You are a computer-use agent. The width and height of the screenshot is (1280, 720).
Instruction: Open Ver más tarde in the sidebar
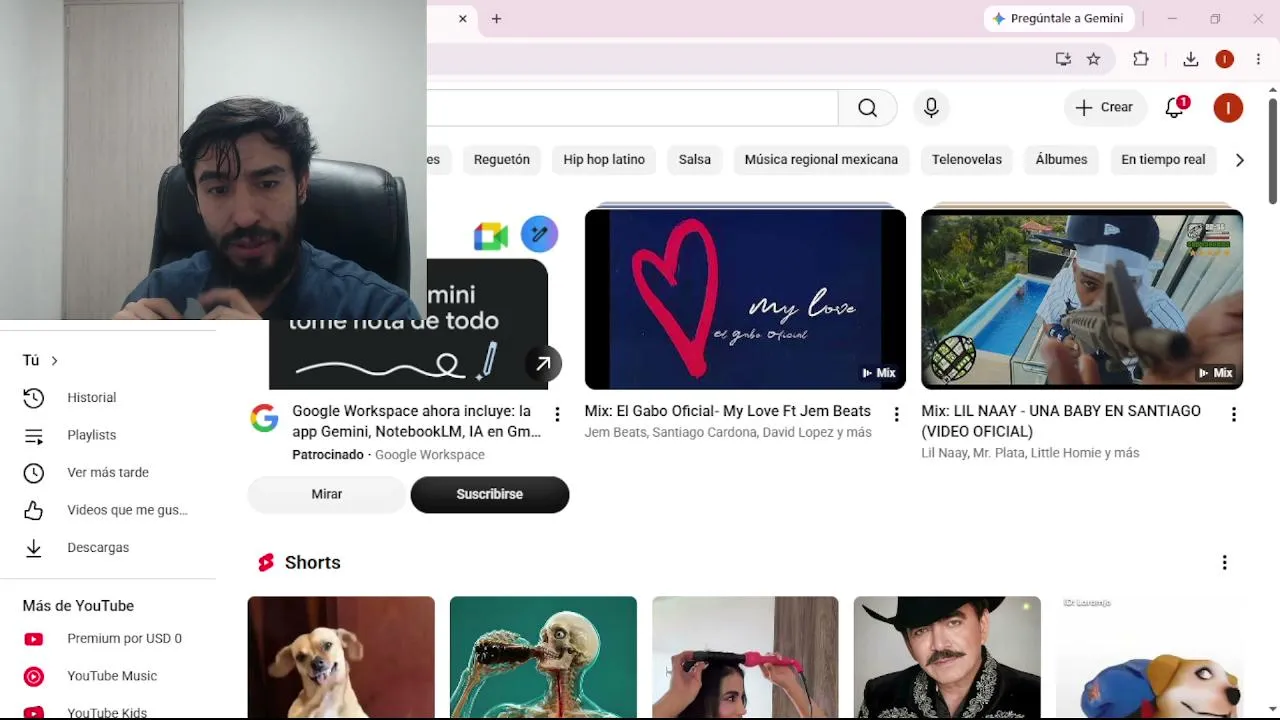(x=108, y=473)
